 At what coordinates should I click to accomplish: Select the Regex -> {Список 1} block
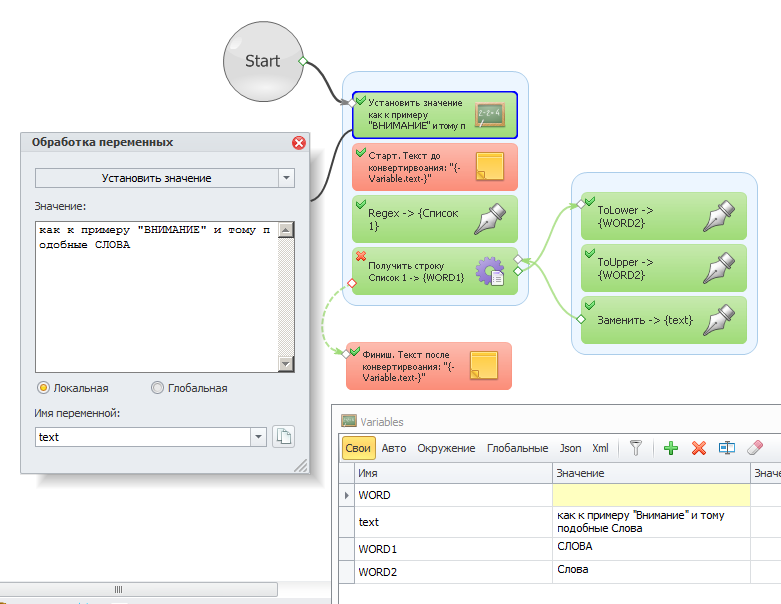point(435,219)
